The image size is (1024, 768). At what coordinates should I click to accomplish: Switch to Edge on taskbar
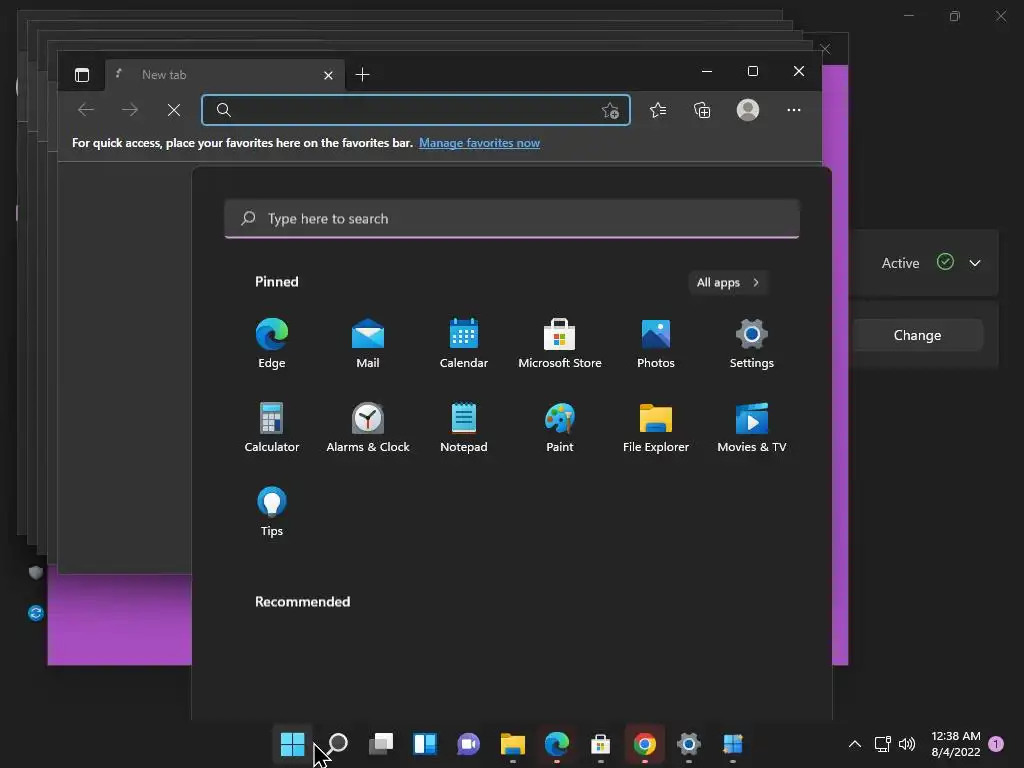[556, 744]
